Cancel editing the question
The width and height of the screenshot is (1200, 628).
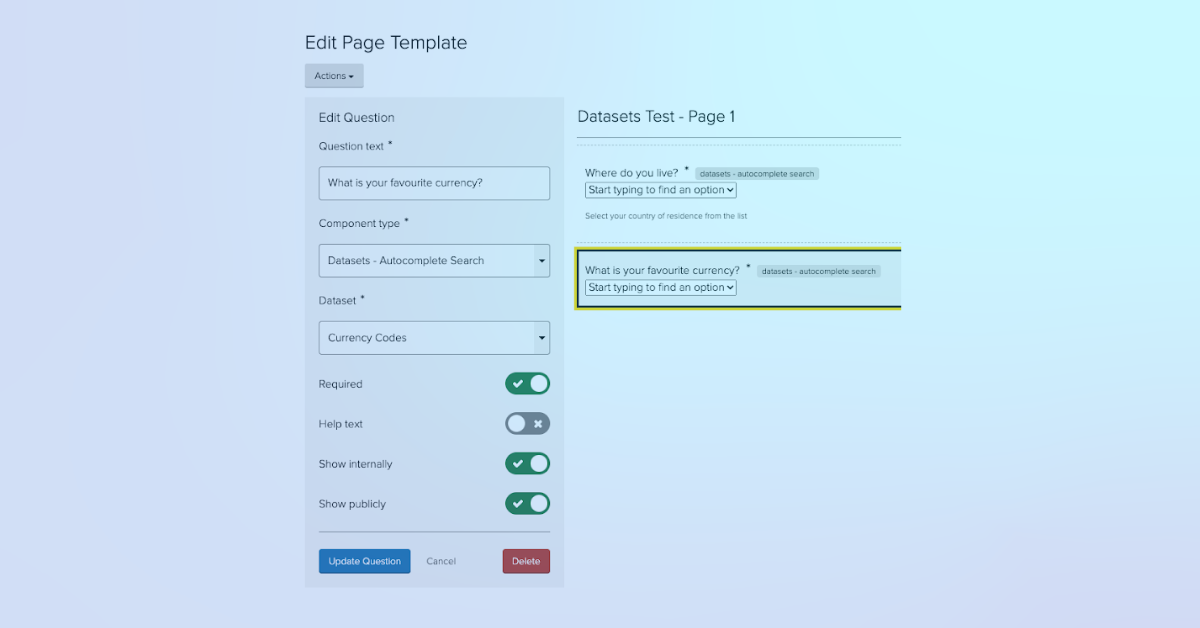click(441, 561)
